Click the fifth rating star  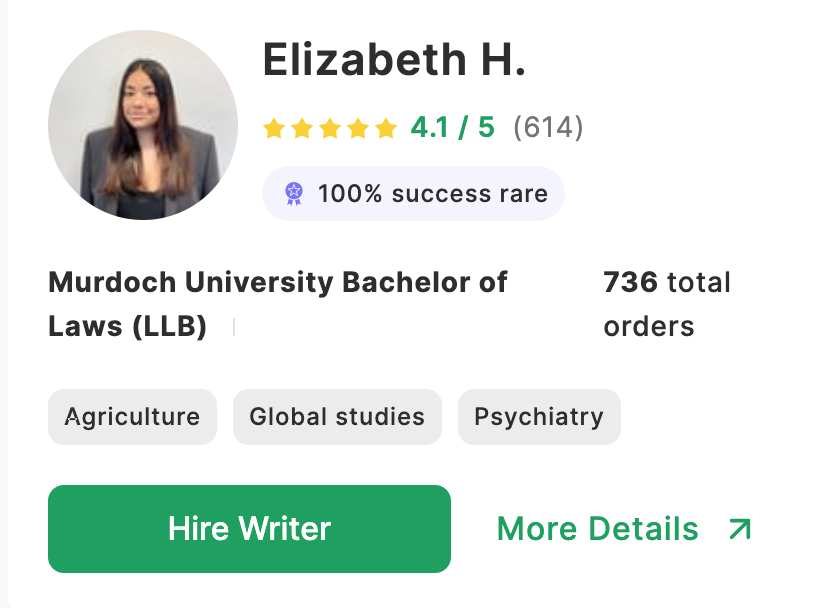point(386,128)
